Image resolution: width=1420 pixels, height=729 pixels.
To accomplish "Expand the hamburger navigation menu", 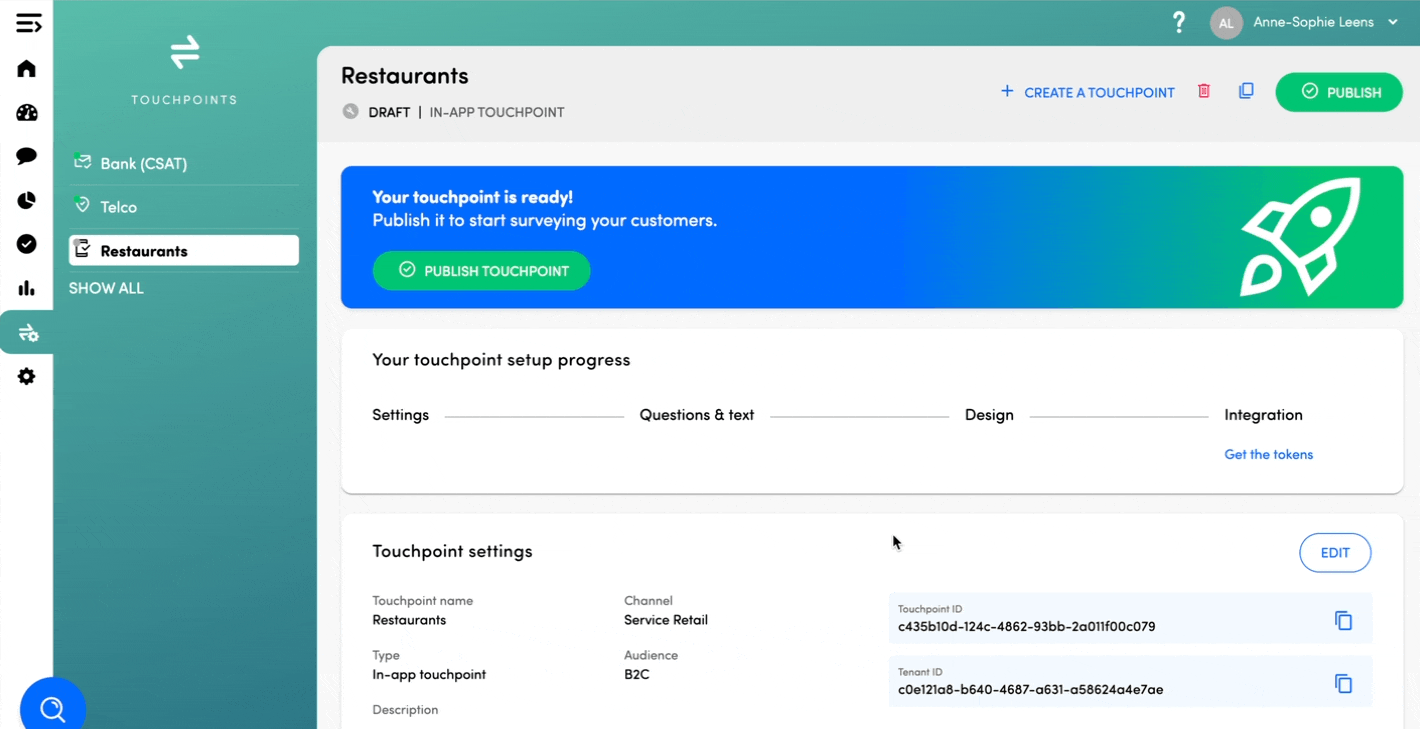I will tap(28, 23).
